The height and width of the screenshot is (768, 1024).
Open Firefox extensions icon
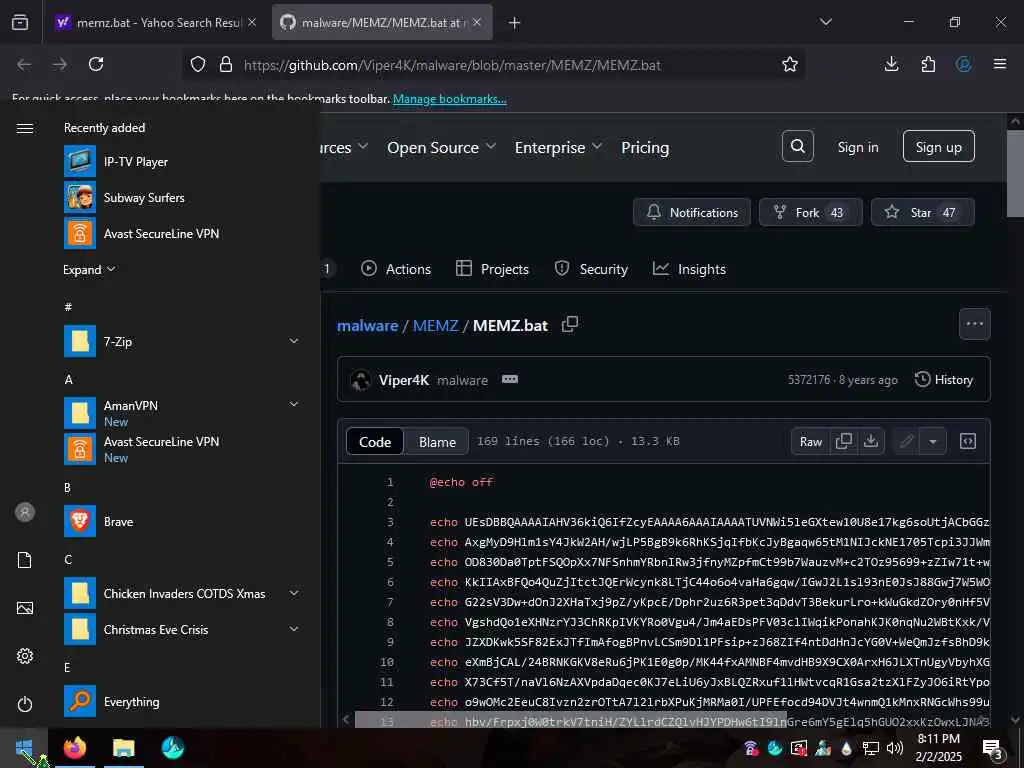click(x=927, y=64)
